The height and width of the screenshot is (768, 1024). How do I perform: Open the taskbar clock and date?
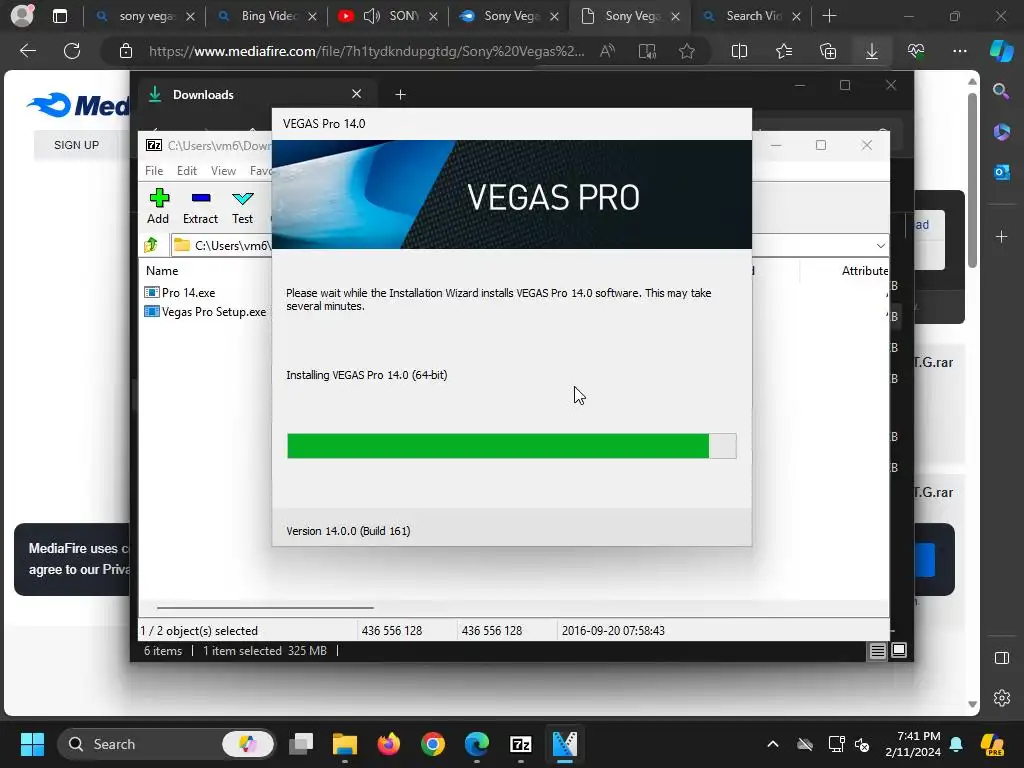coord(912,744)
